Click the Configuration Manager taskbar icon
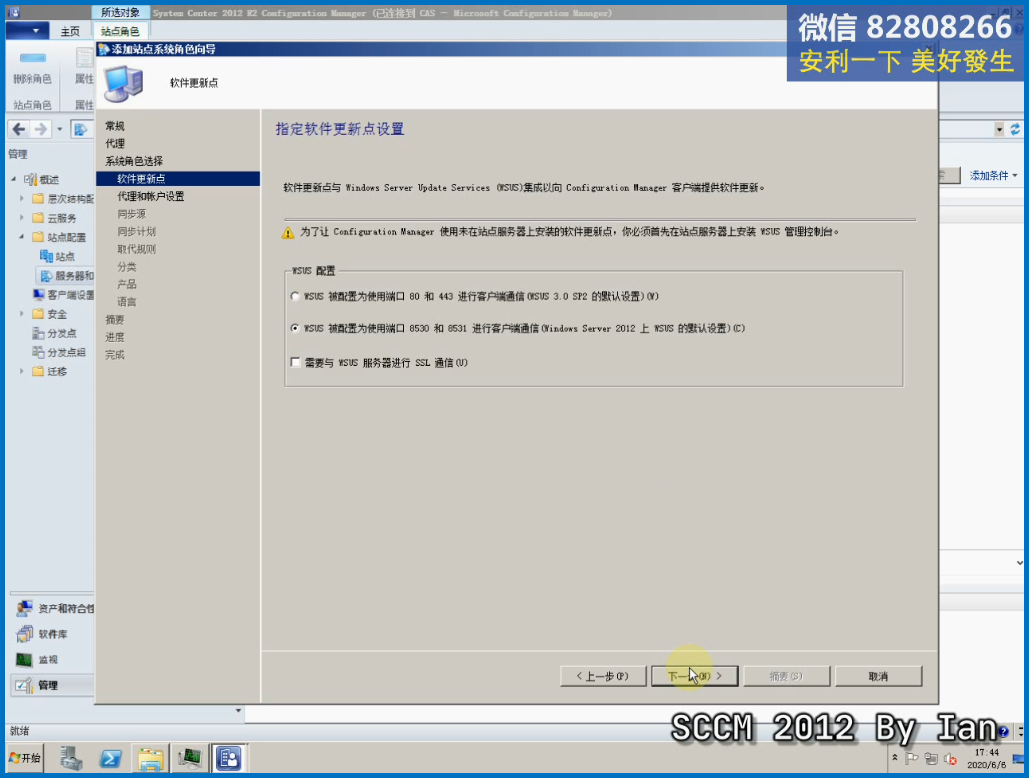 click(229, 758)
